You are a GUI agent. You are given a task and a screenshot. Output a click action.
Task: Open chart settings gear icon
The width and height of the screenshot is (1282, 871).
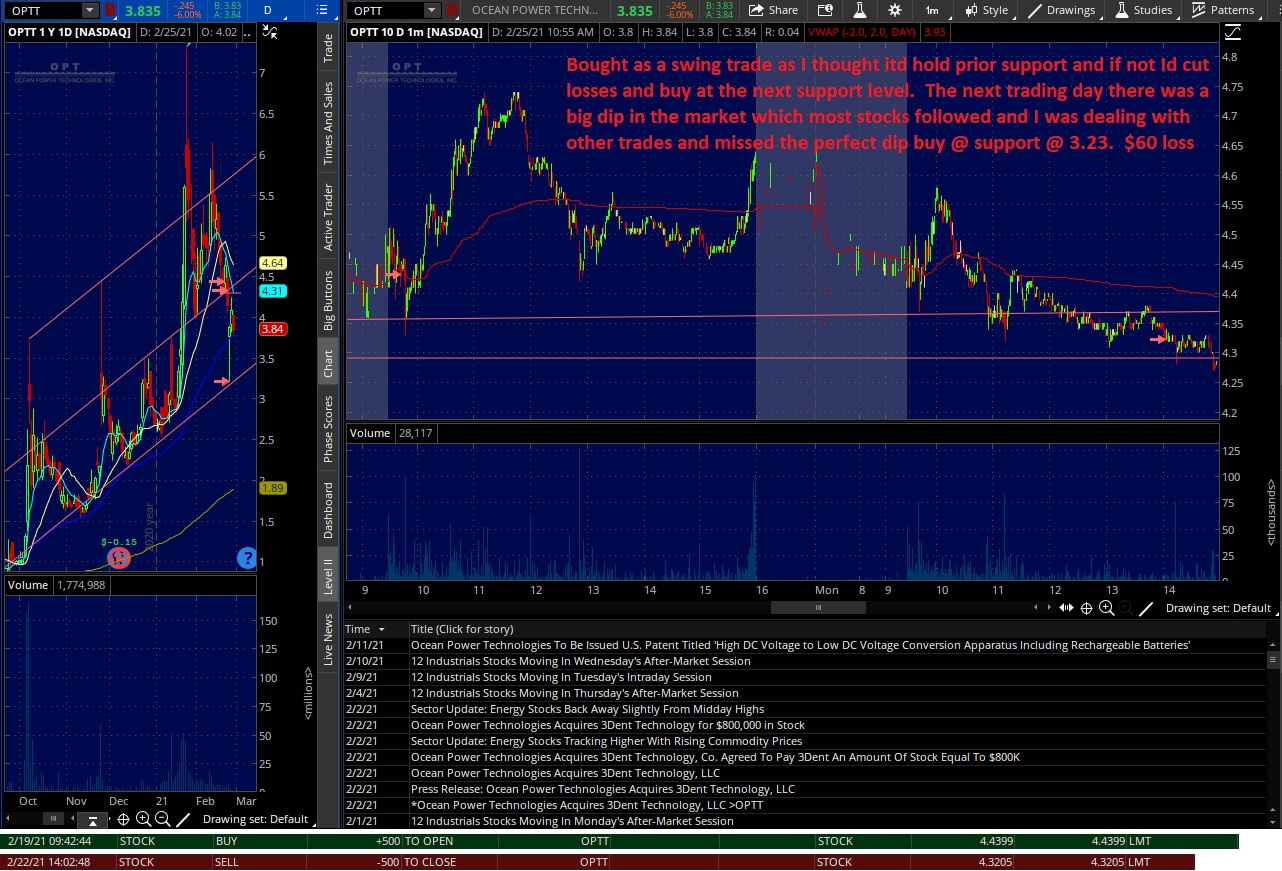(894, 10)
